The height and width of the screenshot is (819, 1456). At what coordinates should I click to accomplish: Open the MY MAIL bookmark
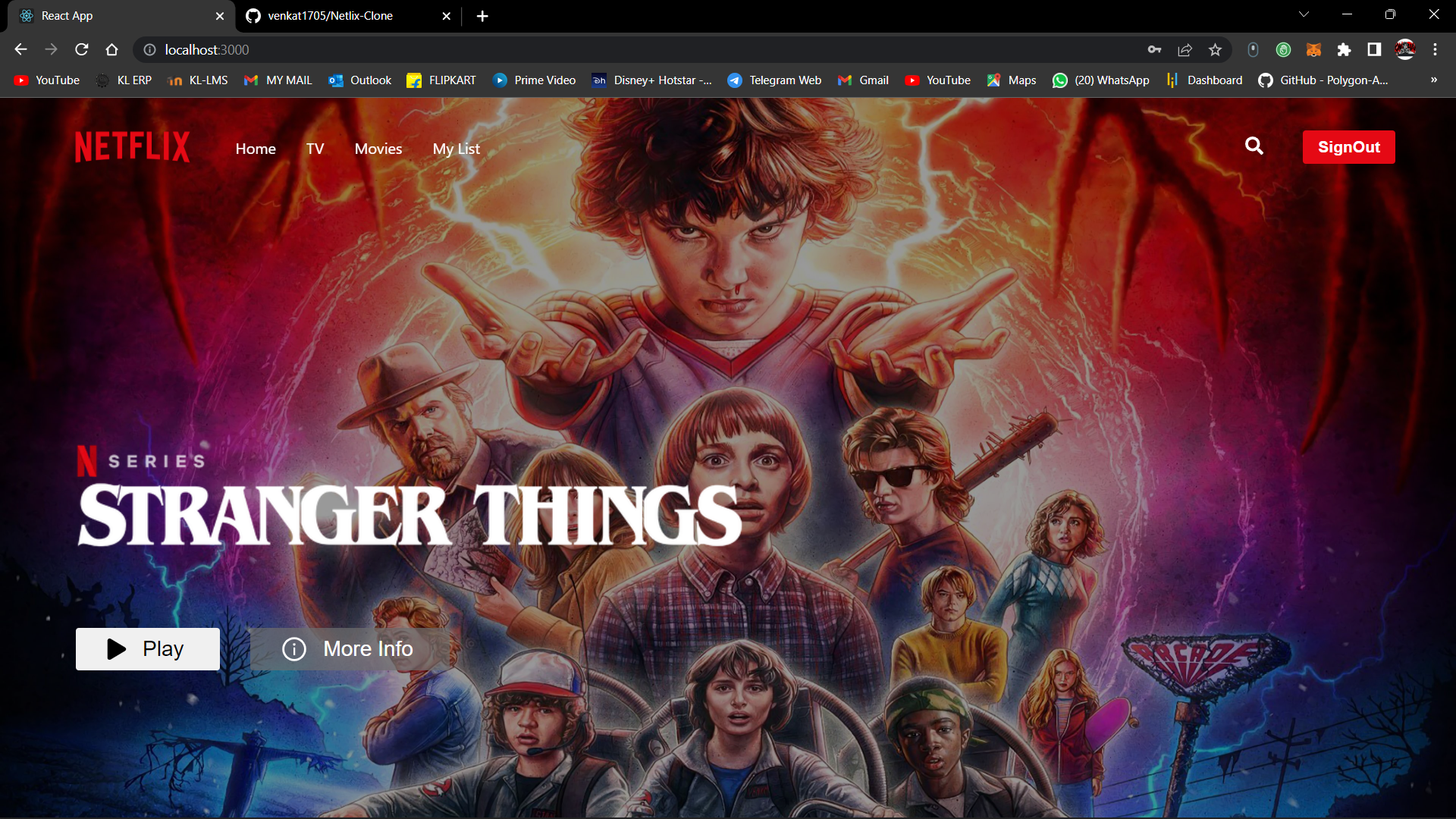pyautogui.click(x=278, y=80)
